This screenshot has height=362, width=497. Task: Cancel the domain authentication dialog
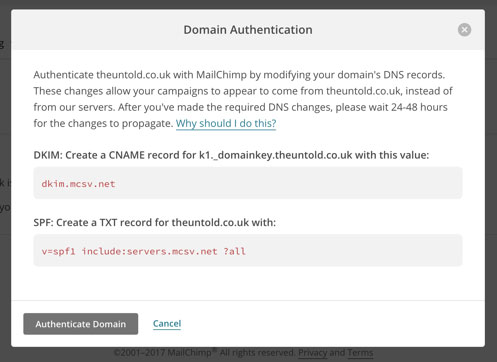tap(167, 323)
